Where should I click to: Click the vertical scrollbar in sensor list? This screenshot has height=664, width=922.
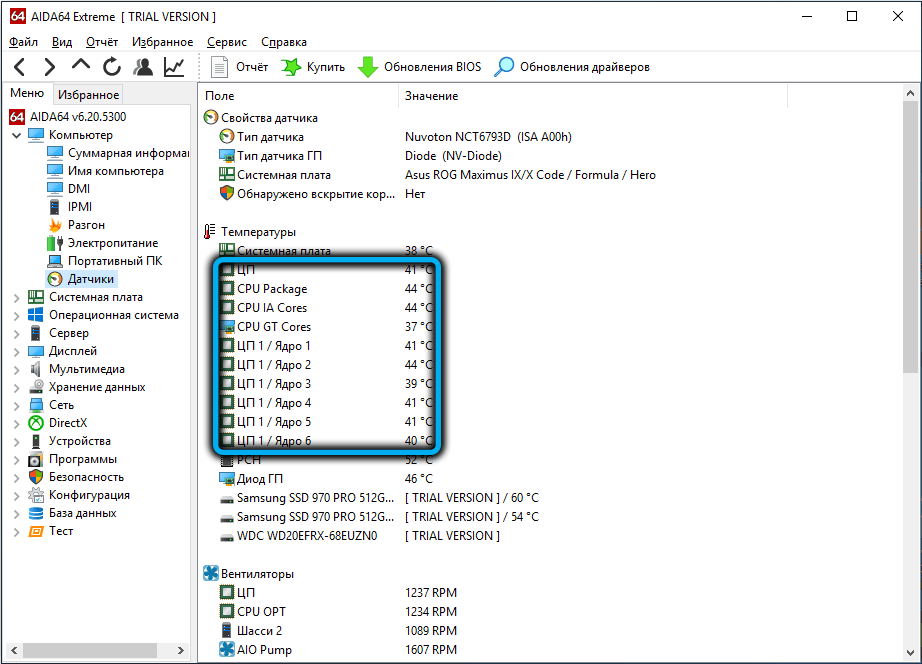pyautogui.click(x=912, y=300)
